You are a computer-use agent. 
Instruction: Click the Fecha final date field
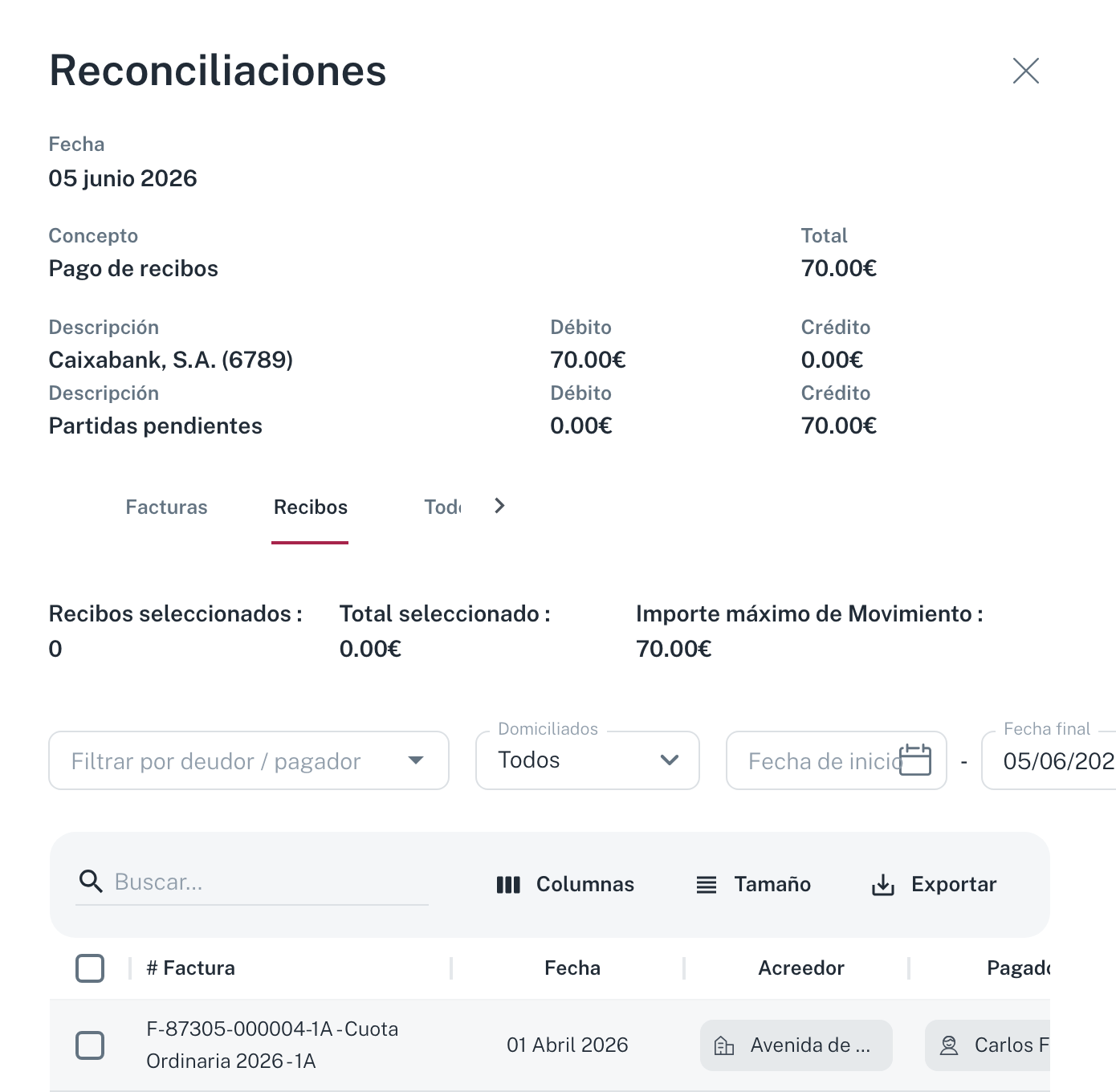click(x=1049, y=760)
